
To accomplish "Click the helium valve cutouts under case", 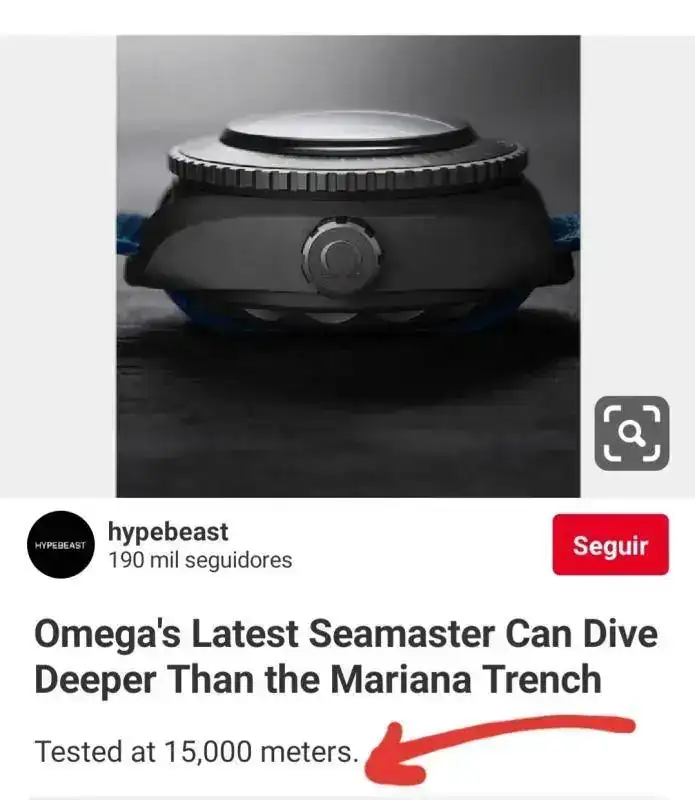I will 334,314.
